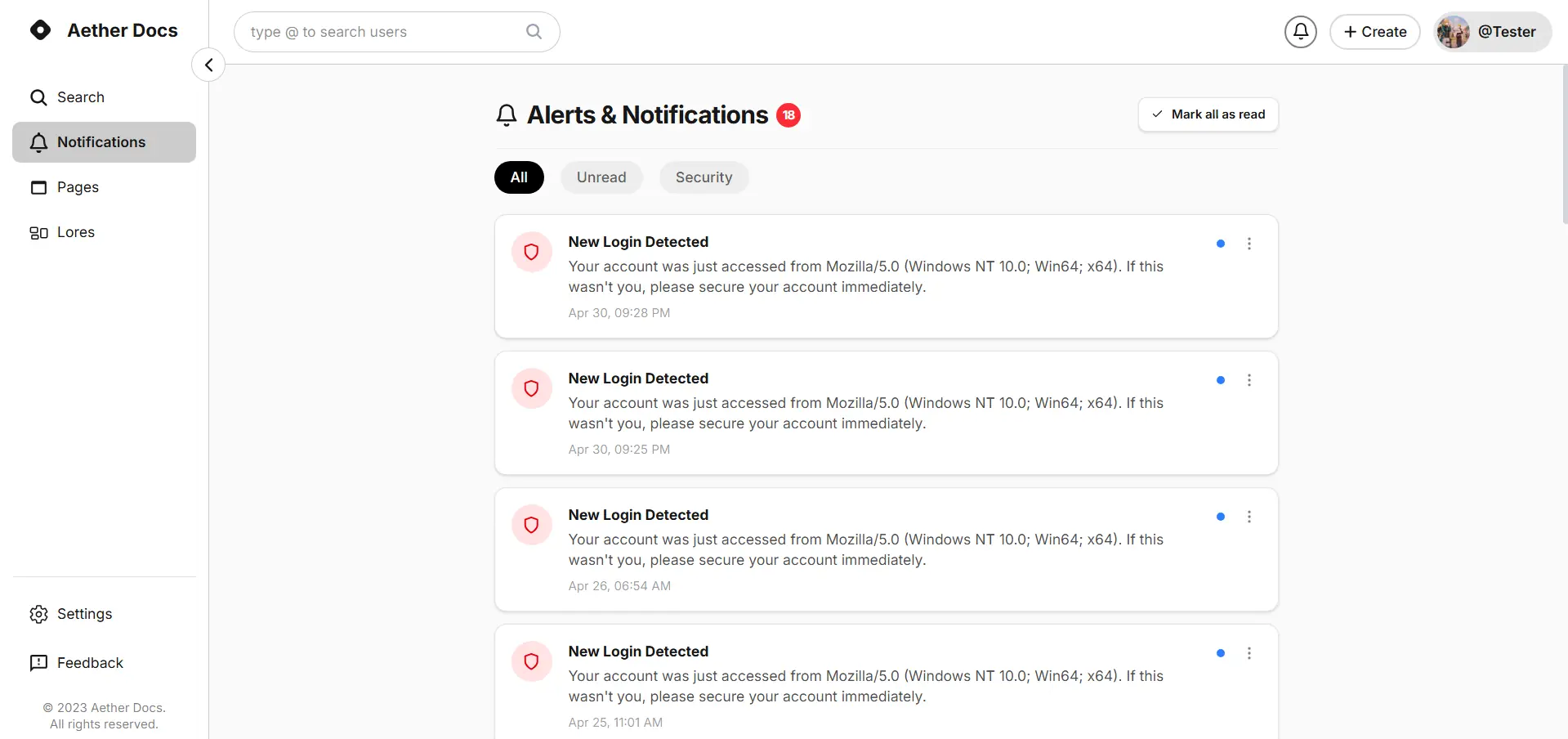The width and height of the screenshot is (1568, 739).
Task: Click Mark all as read
Action: (x=1208, y=114)
